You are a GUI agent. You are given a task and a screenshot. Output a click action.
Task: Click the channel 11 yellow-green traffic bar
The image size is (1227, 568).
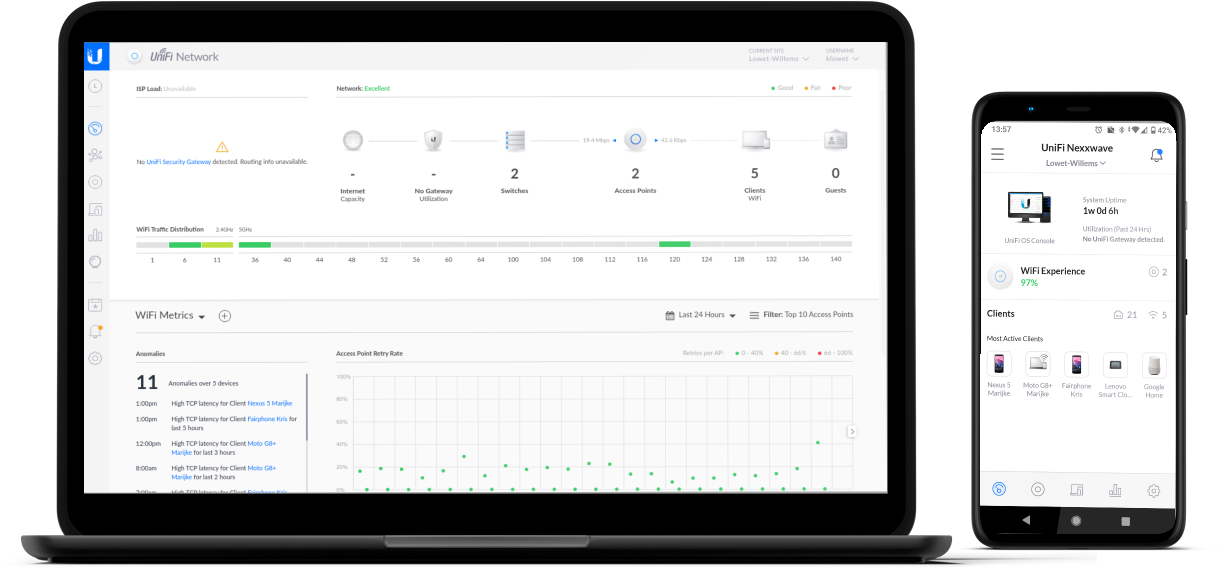point(217,244)
